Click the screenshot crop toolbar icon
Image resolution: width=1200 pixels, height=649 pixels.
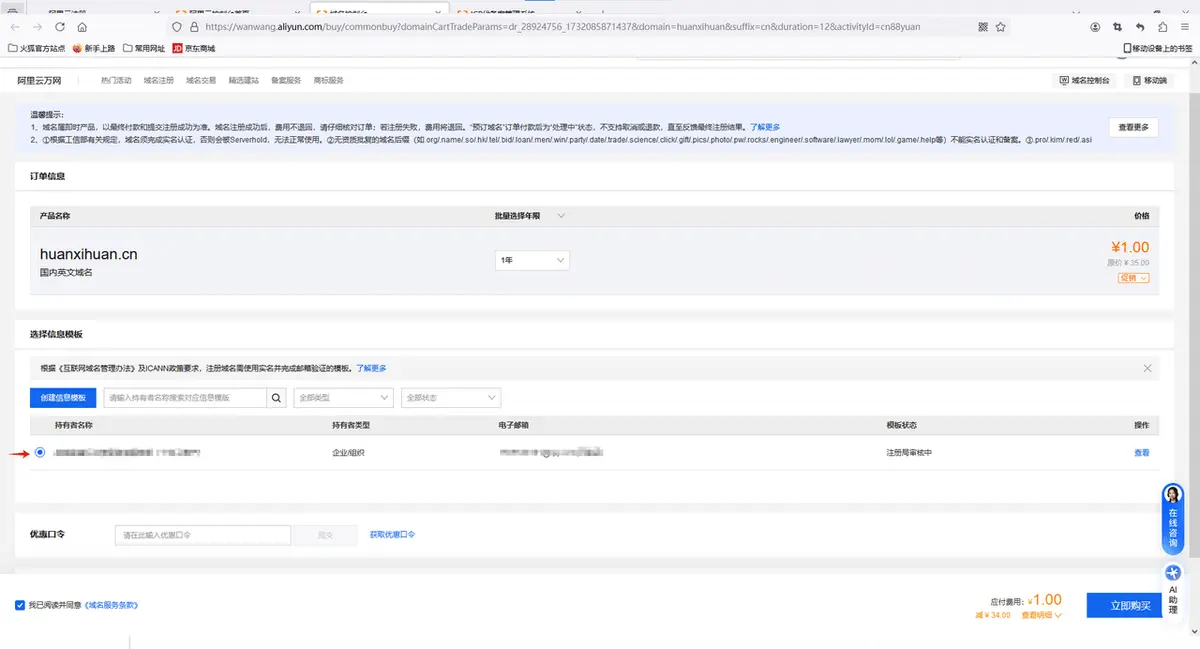pos(1117,27)
